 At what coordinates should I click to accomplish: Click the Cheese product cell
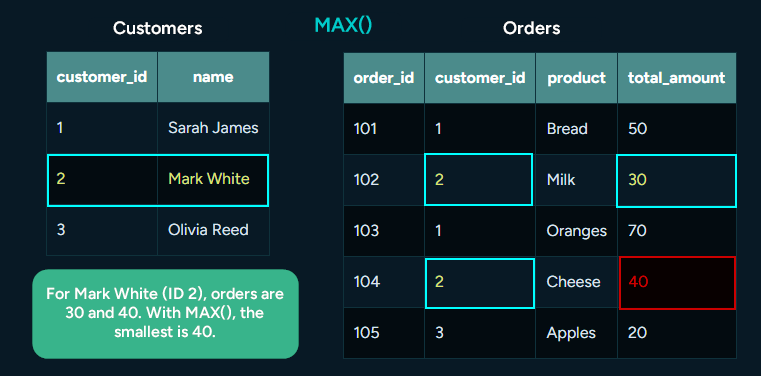tap(577, 282)
